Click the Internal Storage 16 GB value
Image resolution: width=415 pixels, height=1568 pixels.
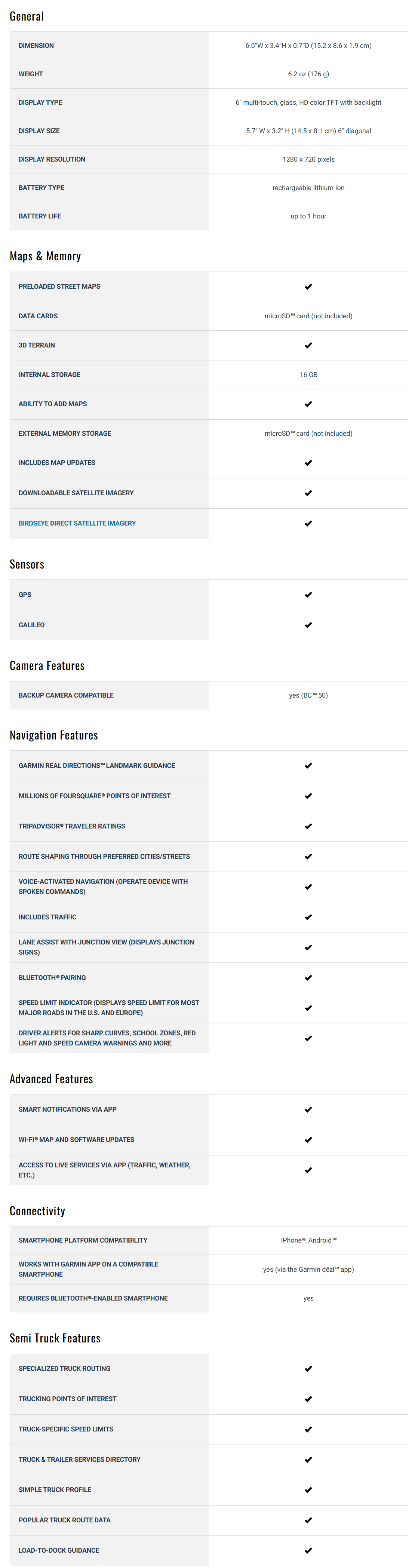click(x=308, y=375)
